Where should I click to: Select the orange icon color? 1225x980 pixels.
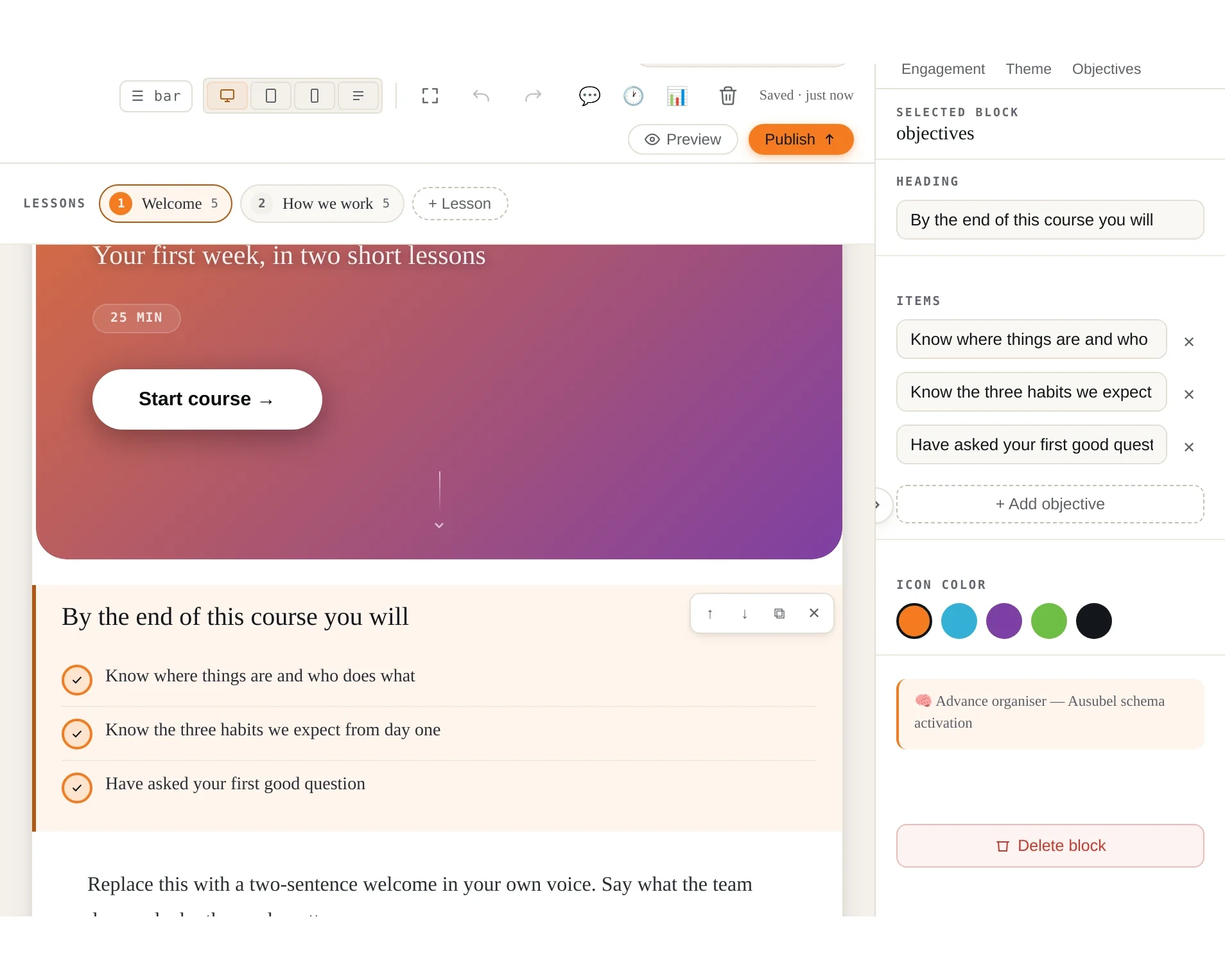click(x=914, y=621)
